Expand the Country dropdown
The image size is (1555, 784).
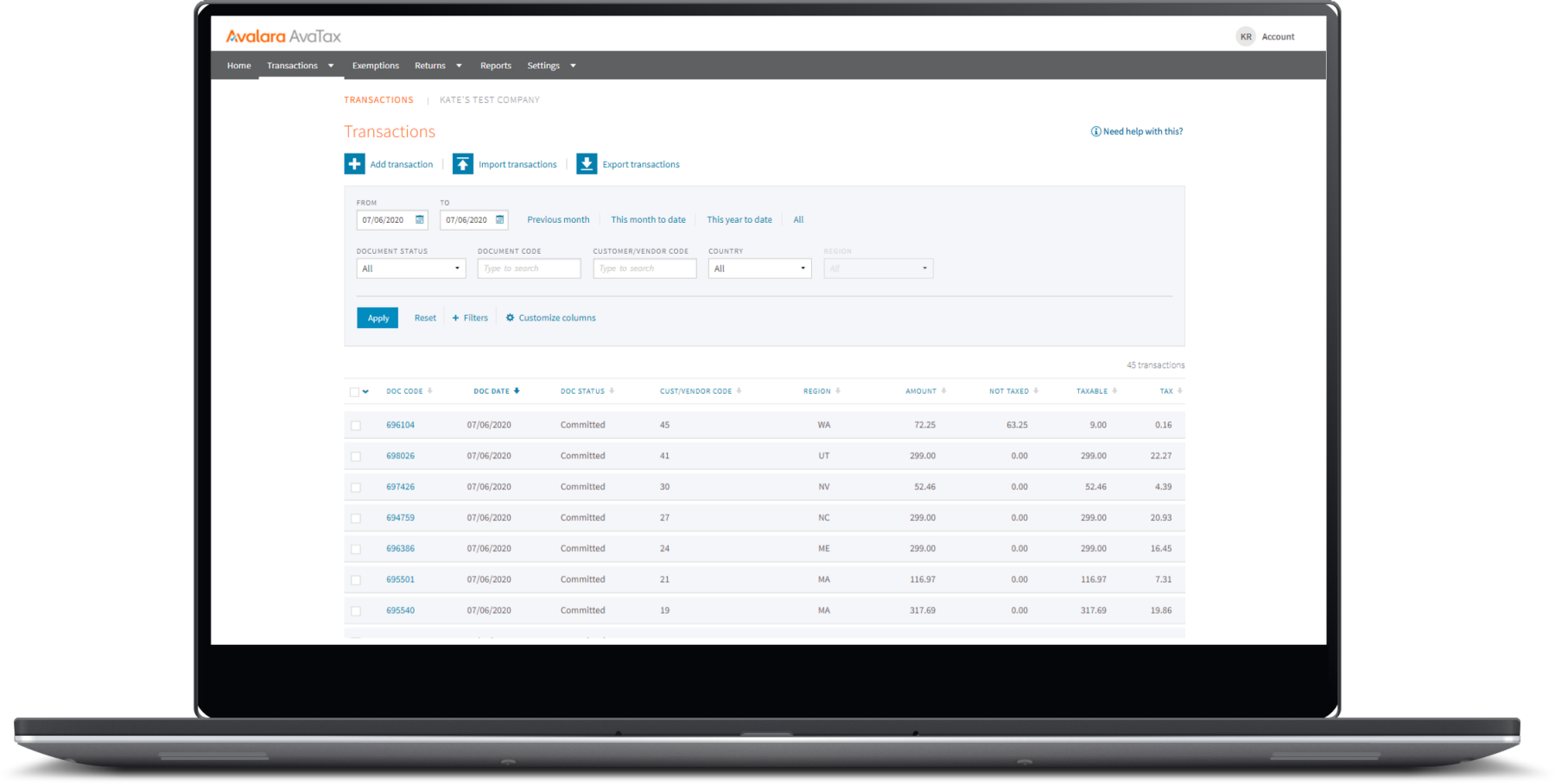(x=759, y=269)
